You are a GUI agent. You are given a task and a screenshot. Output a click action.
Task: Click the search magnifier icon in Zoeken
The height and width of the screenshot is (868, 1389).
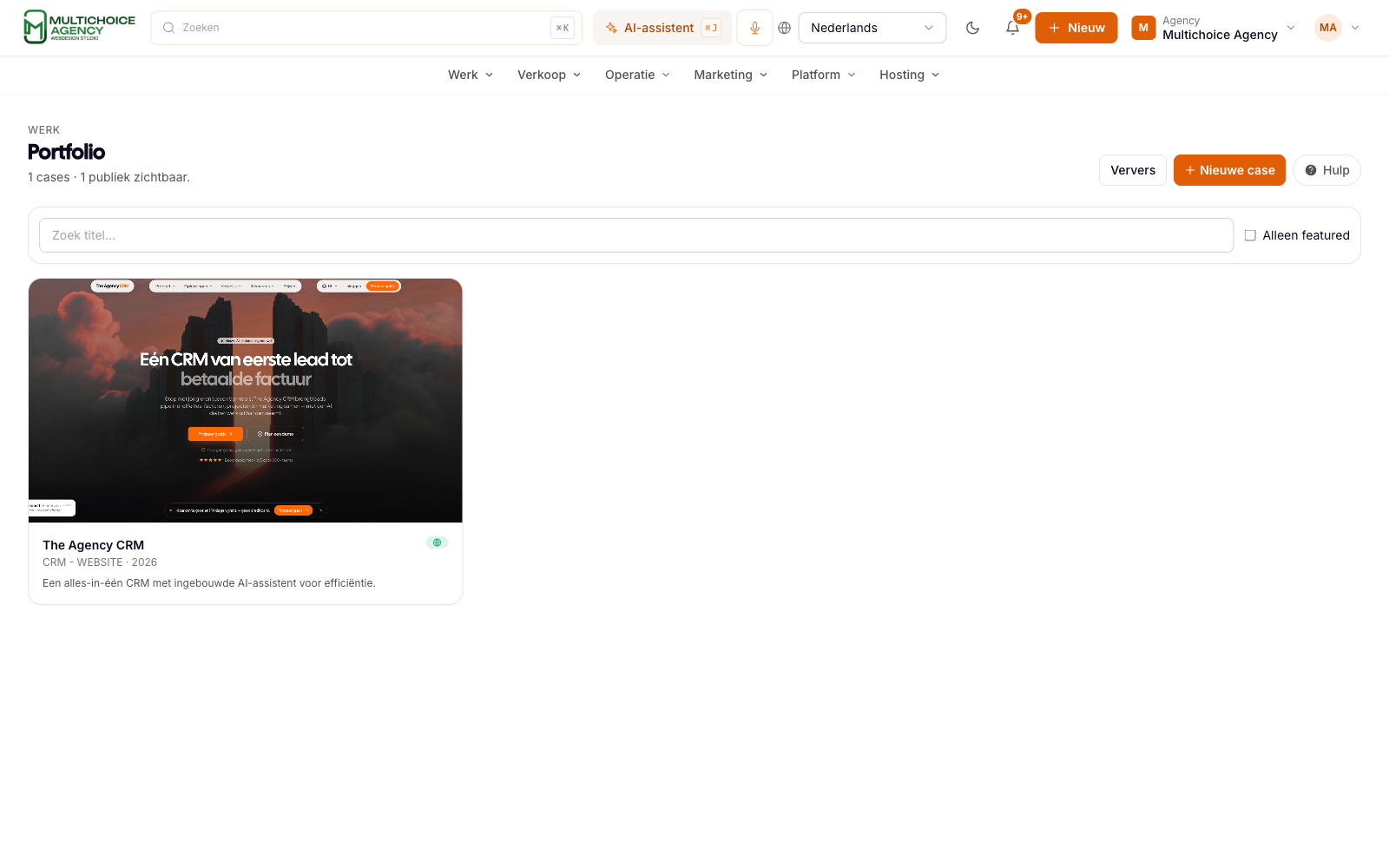[169, 28]
